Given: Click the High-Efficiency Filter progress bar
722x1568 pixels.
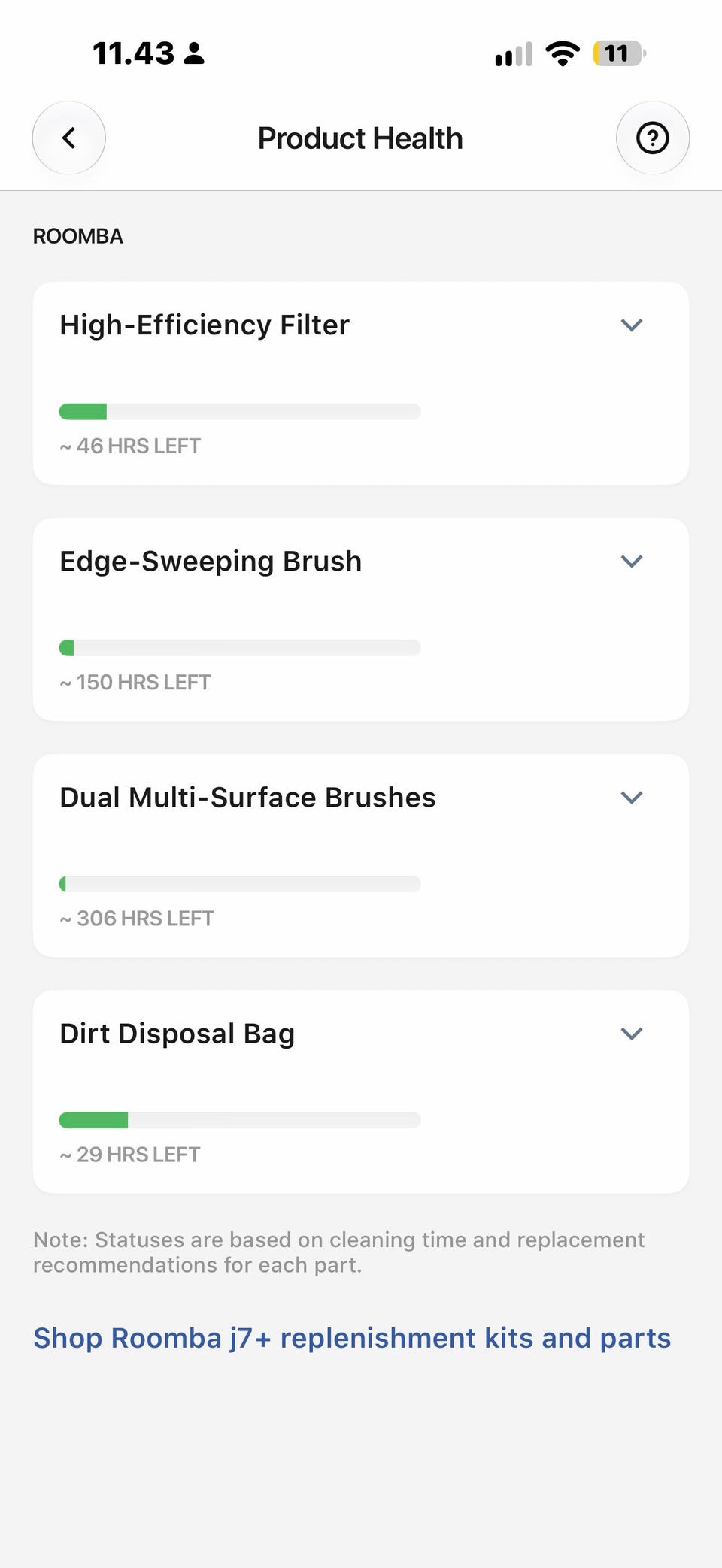Looking at the screenshot, I should click(240, 411).
